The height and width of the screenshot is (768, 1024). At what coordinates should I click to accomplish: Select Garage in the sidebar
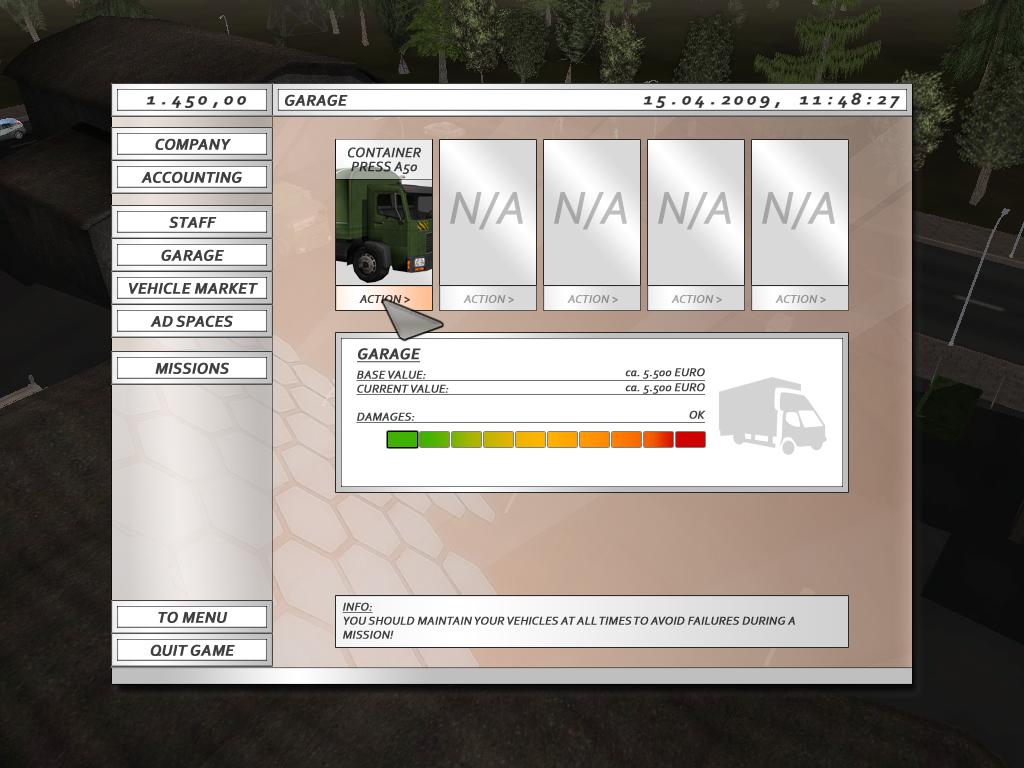point(192,255)
